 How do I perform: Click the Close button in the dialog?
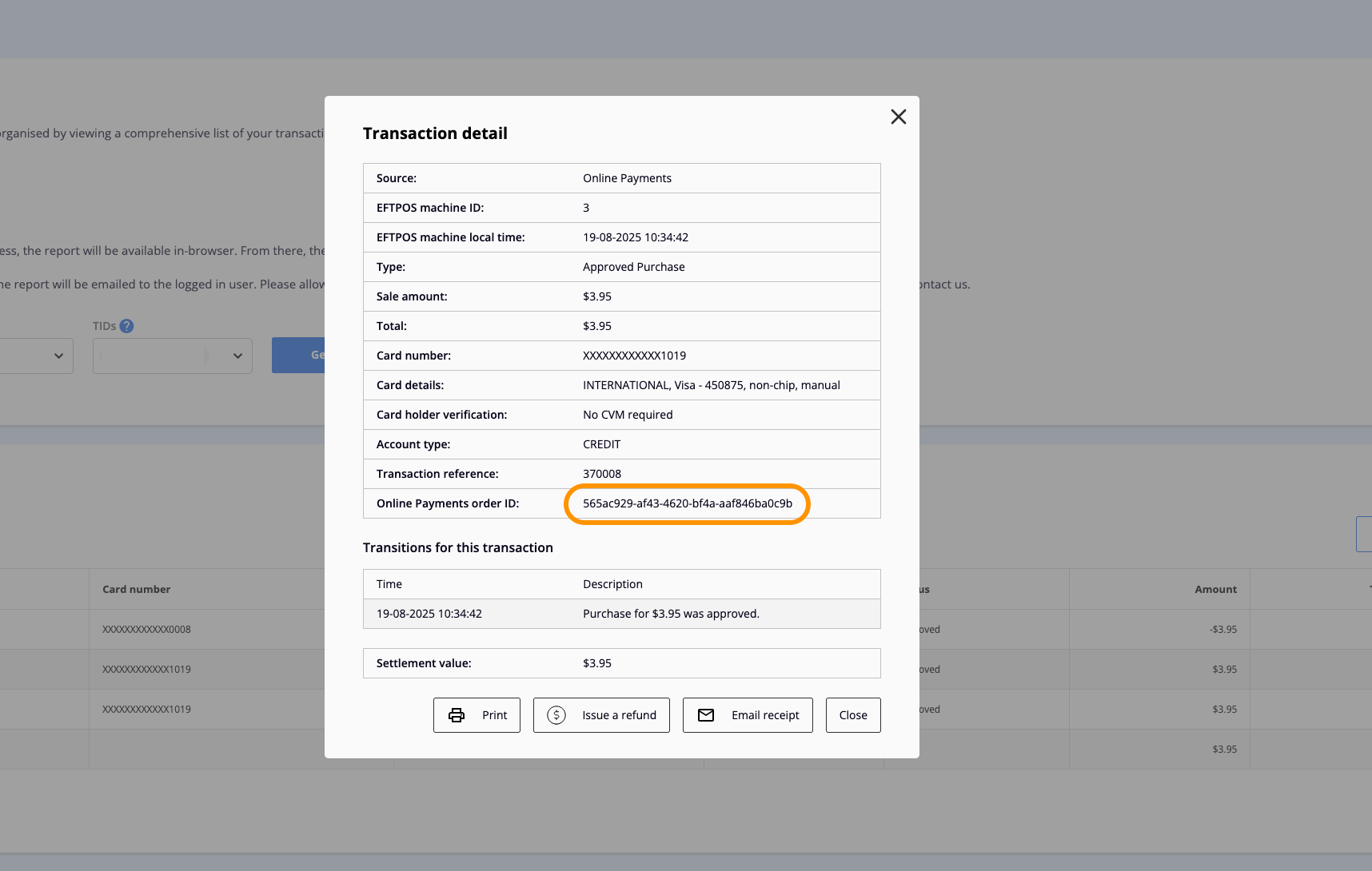852,715
